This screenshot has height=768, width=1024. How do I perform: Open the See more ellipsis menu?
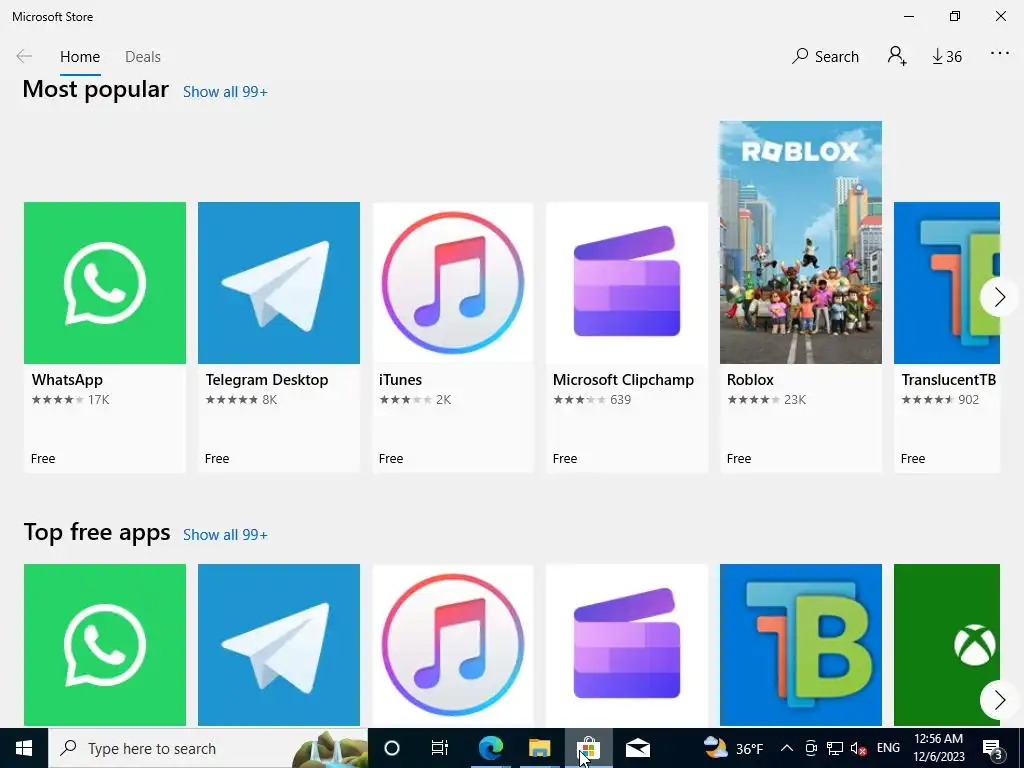click(1000, 54)
